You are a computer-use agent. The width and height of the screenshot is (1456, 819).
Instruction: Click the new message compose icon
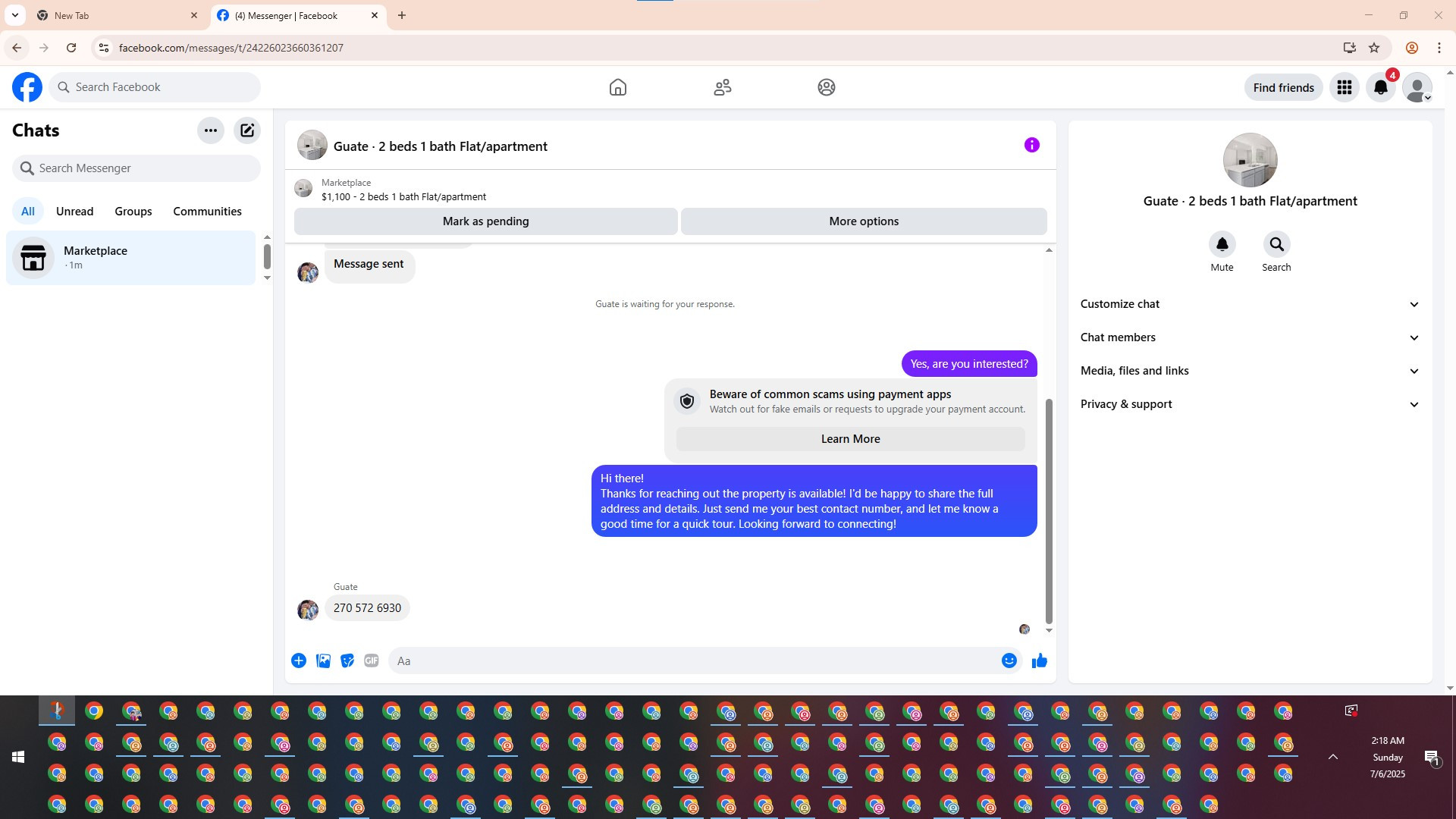point(247,130)
